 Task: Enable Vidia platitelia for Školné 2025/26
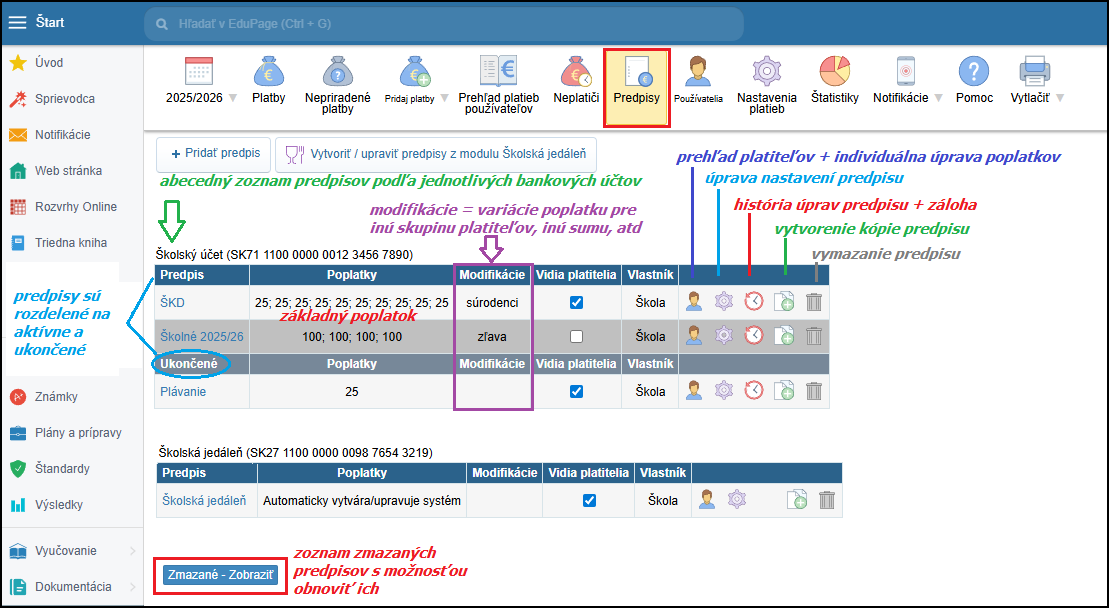(576, 337)
